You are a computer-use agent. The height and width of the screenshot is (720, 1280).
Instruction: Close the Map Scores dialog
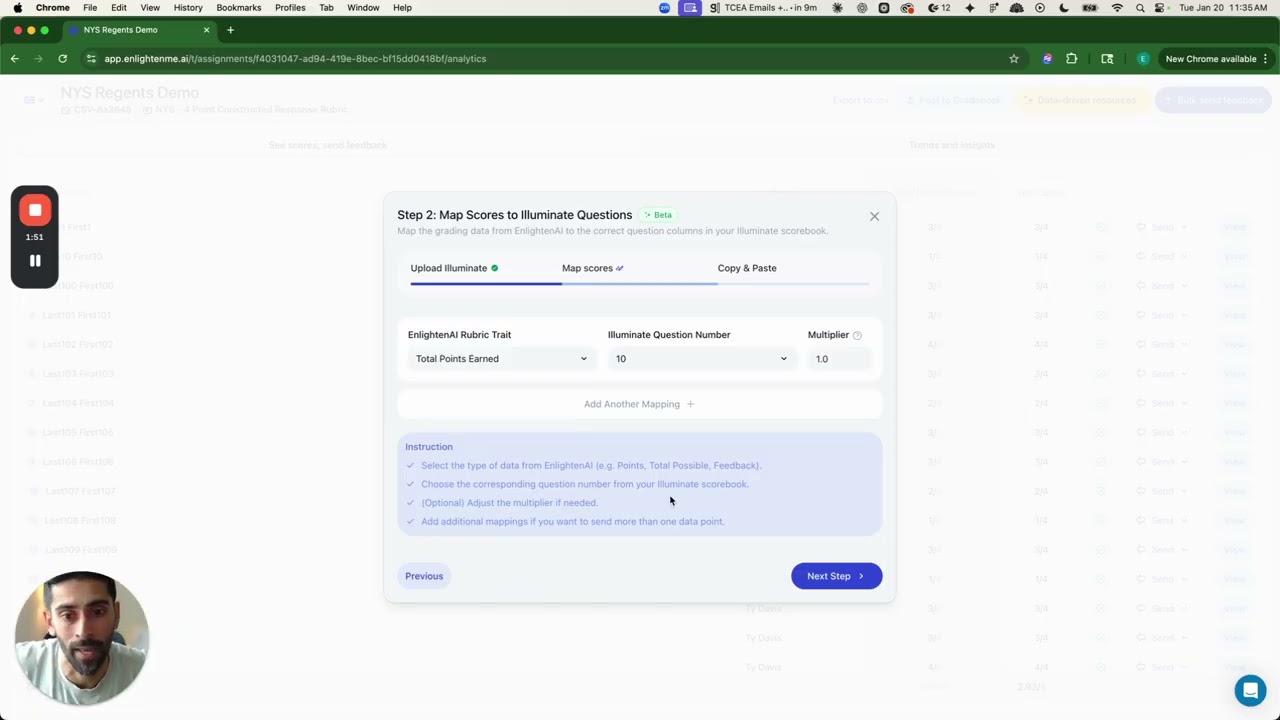pos(874,216)
